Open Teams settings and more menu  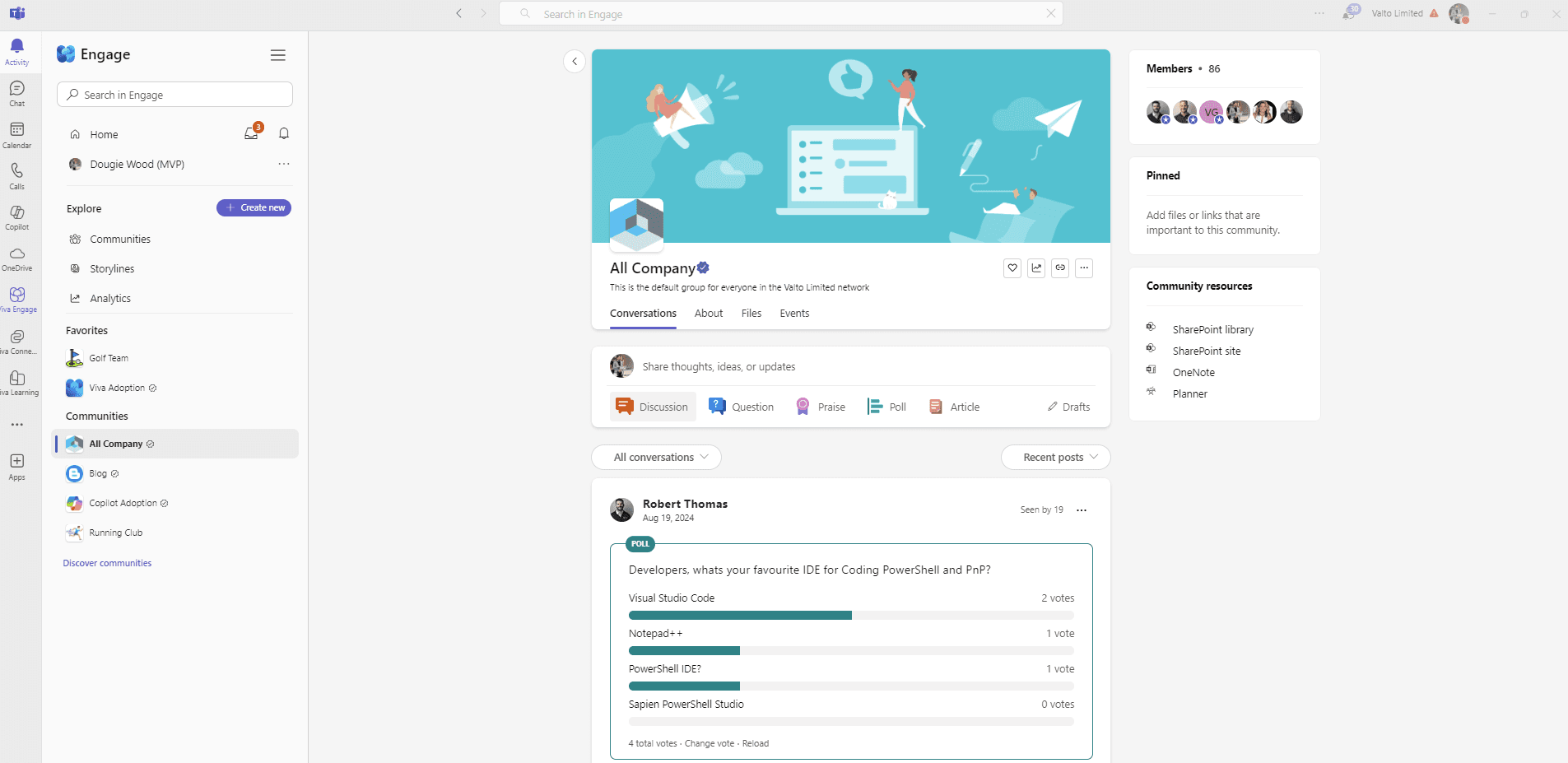click(1319, 13)
